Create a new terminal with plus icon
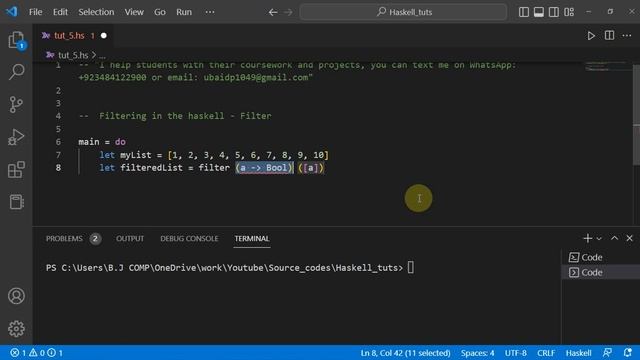Viewport: 640px width, 360px height. click(x=587, y=238)
